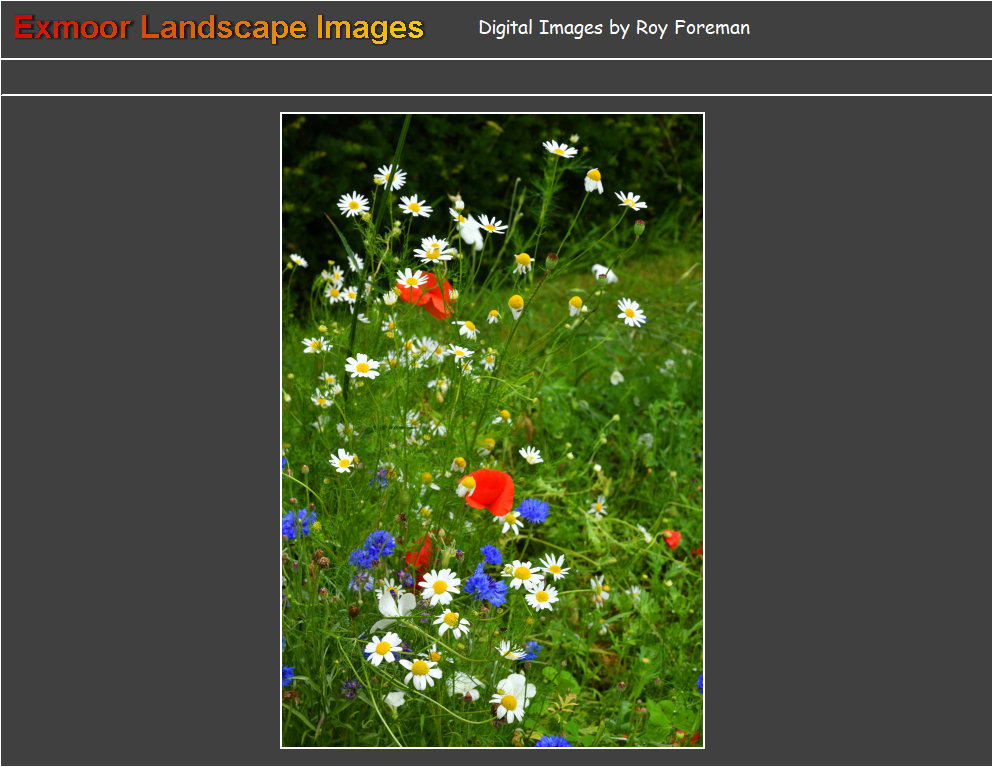The image size is (993, 767).
Task: Select the upper red poppy among daisies
Action: point(428,294)
